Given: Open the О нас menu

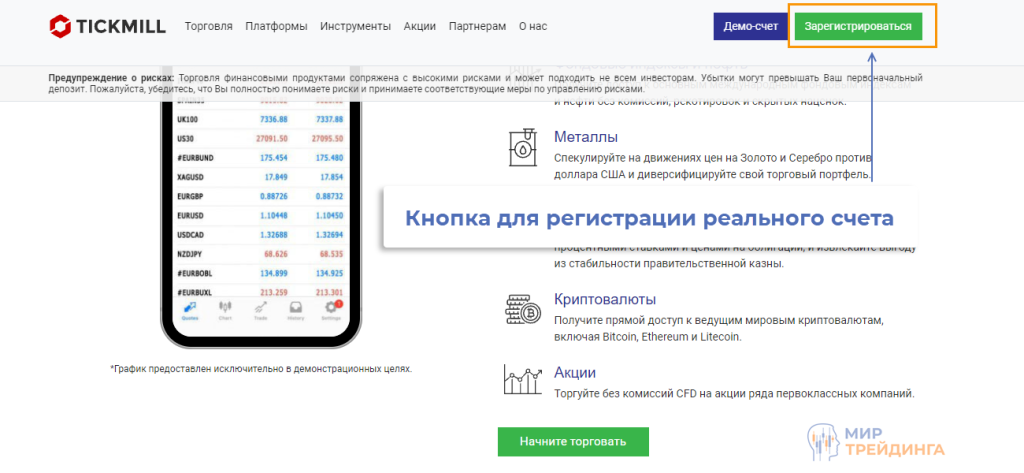Looking at the screenshot, I should coord(534,26).
